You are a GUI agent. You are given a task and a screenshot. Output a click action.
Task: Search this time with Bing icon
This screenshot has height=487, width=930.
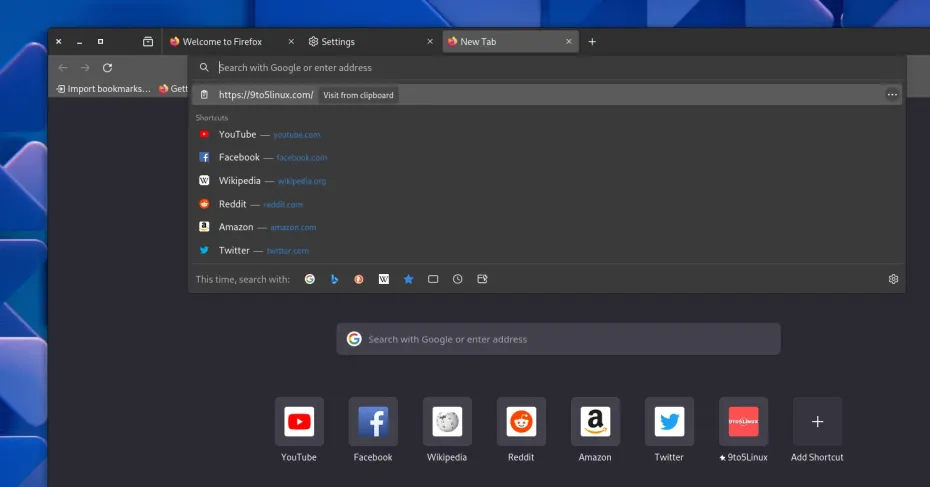click(x=335, y=279)
